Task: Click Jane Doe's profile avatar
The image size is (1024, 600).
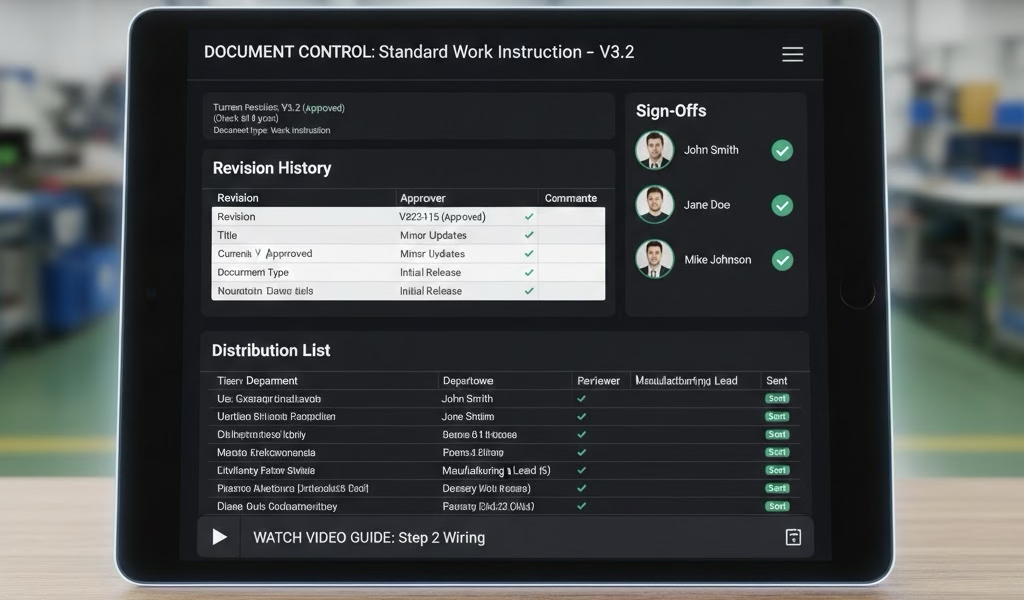Action: click(654, 205)
